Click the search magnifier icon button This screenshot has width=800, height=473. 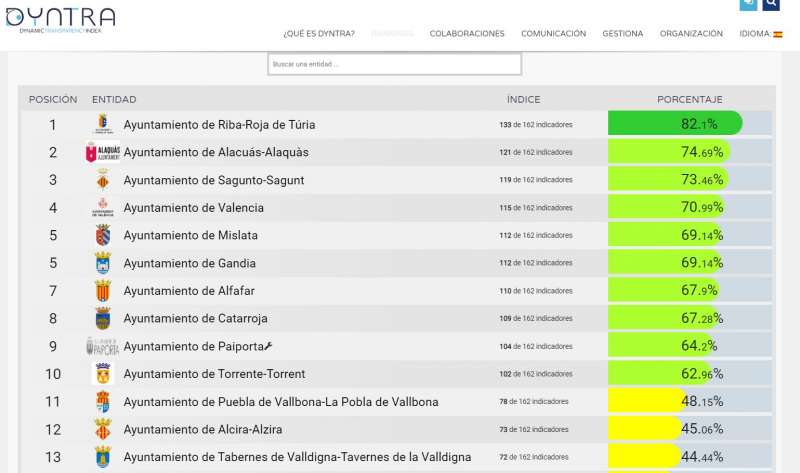[x=771, y=5]
